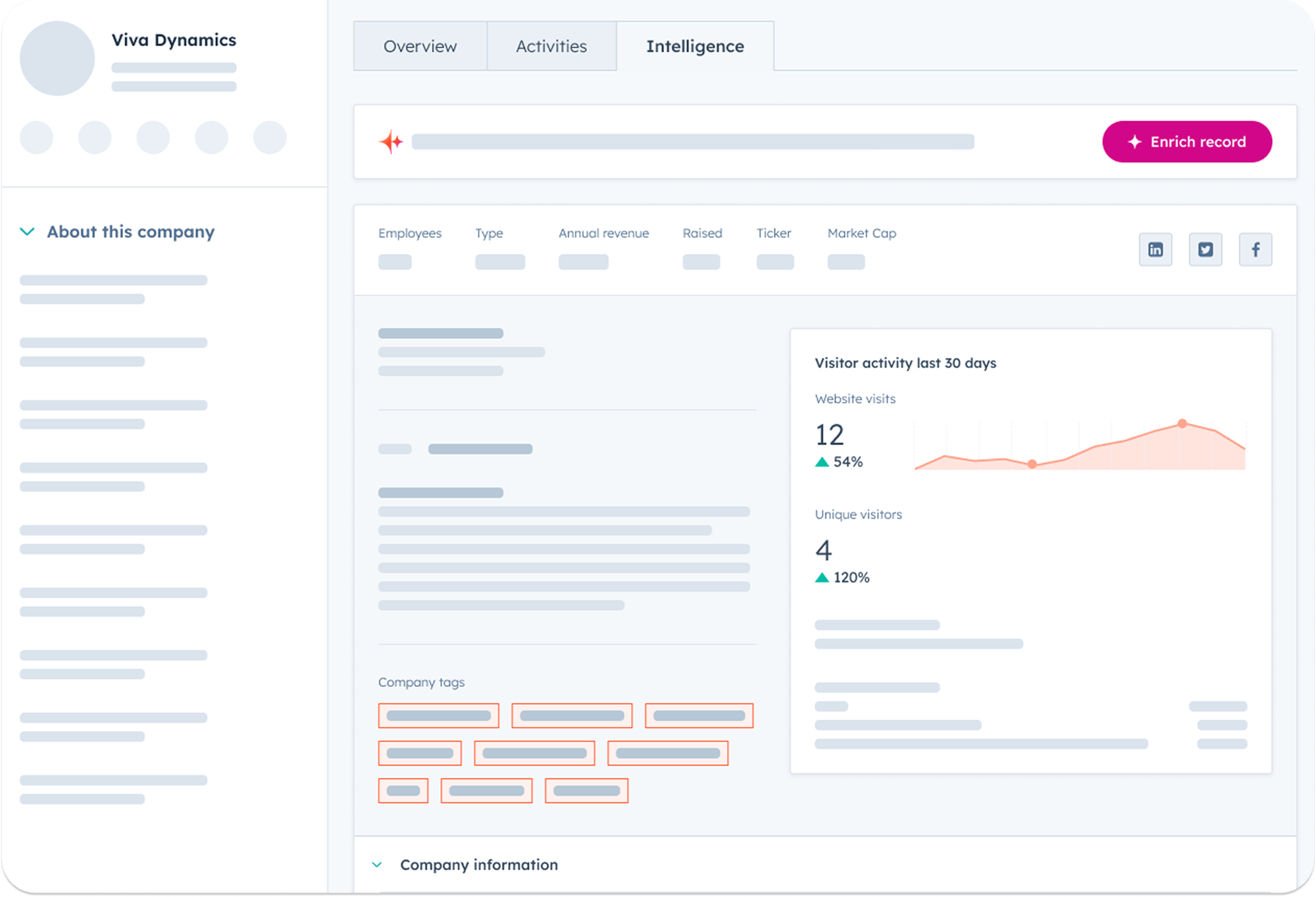Open the Twitter company profile icon
This screenshot has width=1316, height=897.
pos(1205,249)
